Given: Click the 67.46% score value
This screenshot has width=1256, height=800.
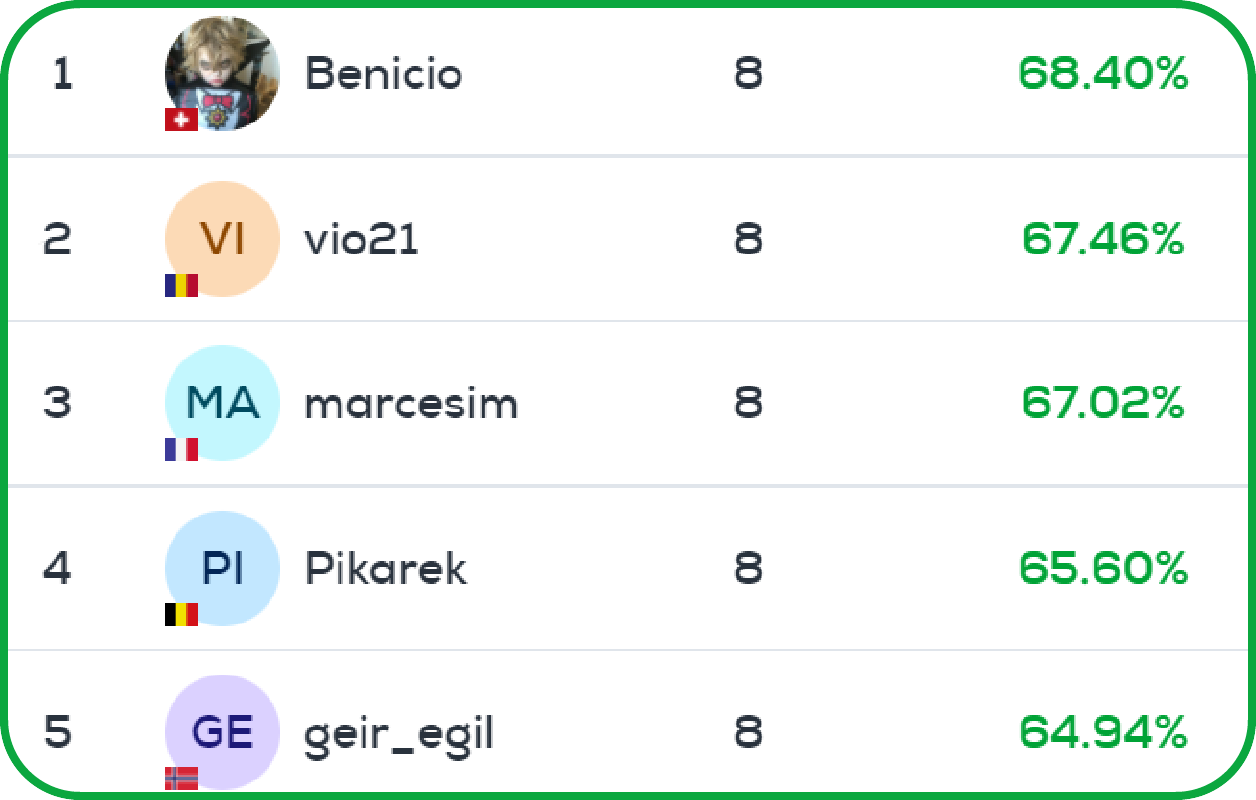Looking at the screenshot, I should coord(1103,239).
